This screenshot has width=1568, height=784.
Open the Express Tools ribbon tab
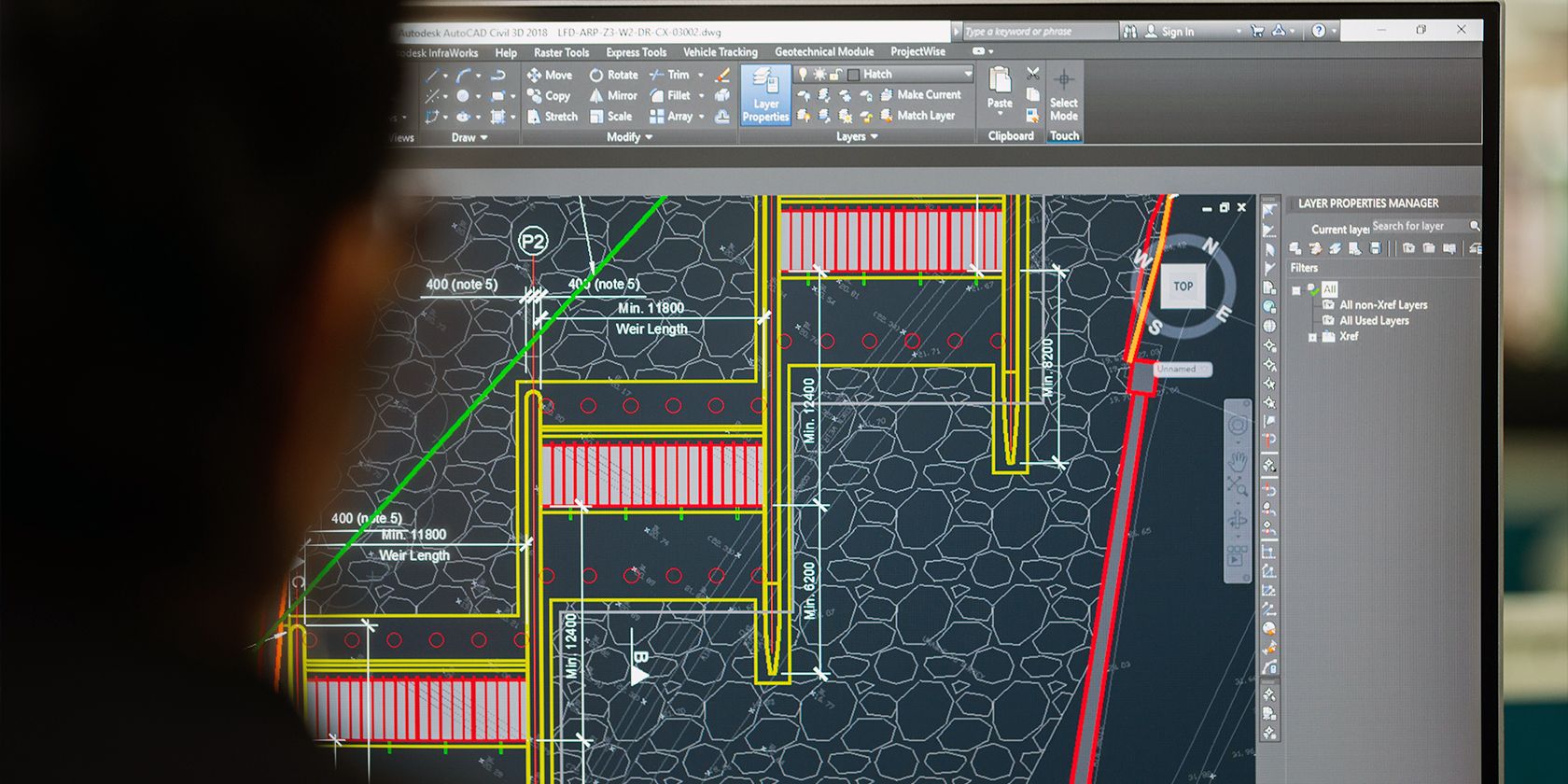(636, 52)
